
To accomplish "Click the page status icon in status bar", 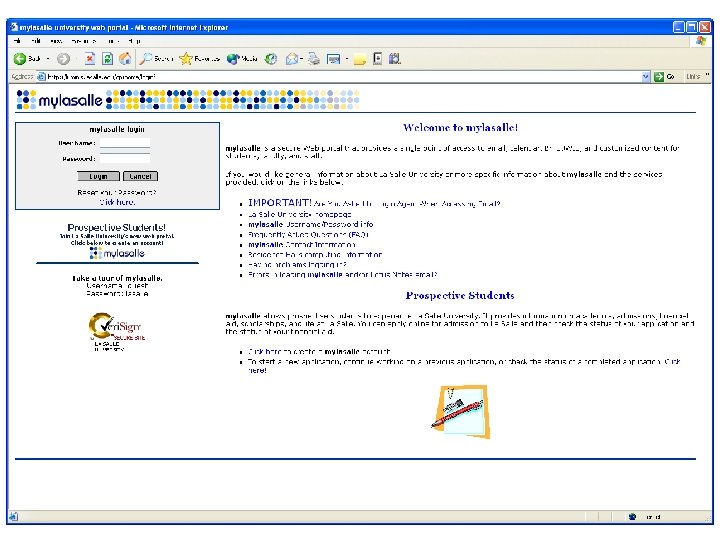I will click(x=13, y=517).
